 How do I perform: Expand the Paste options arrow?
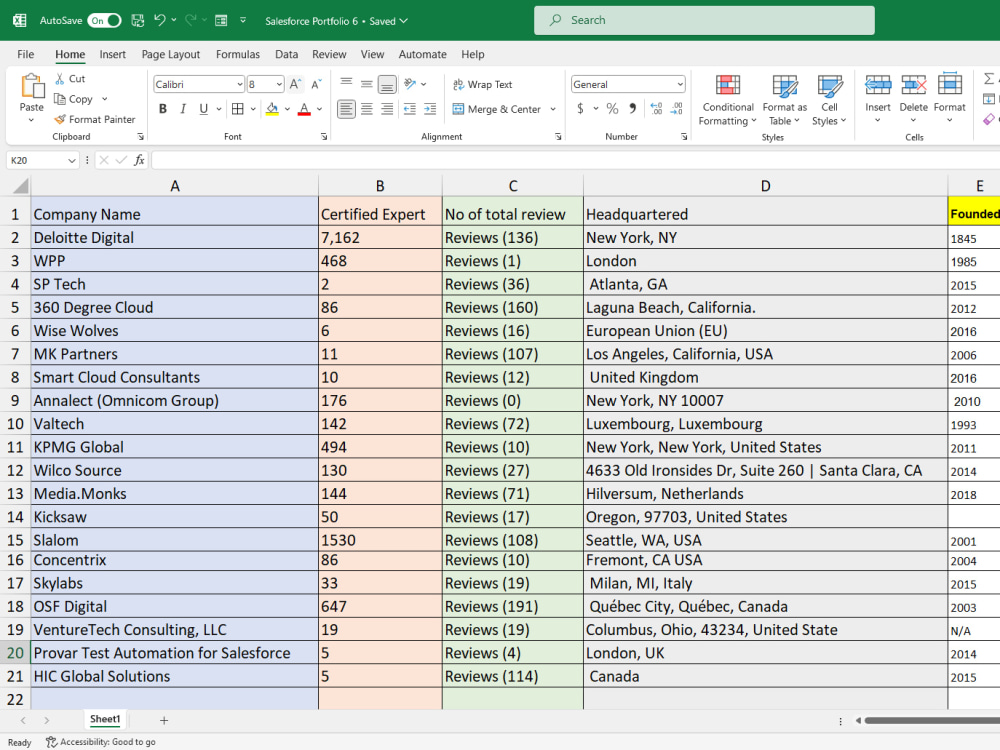coord(31,120)
